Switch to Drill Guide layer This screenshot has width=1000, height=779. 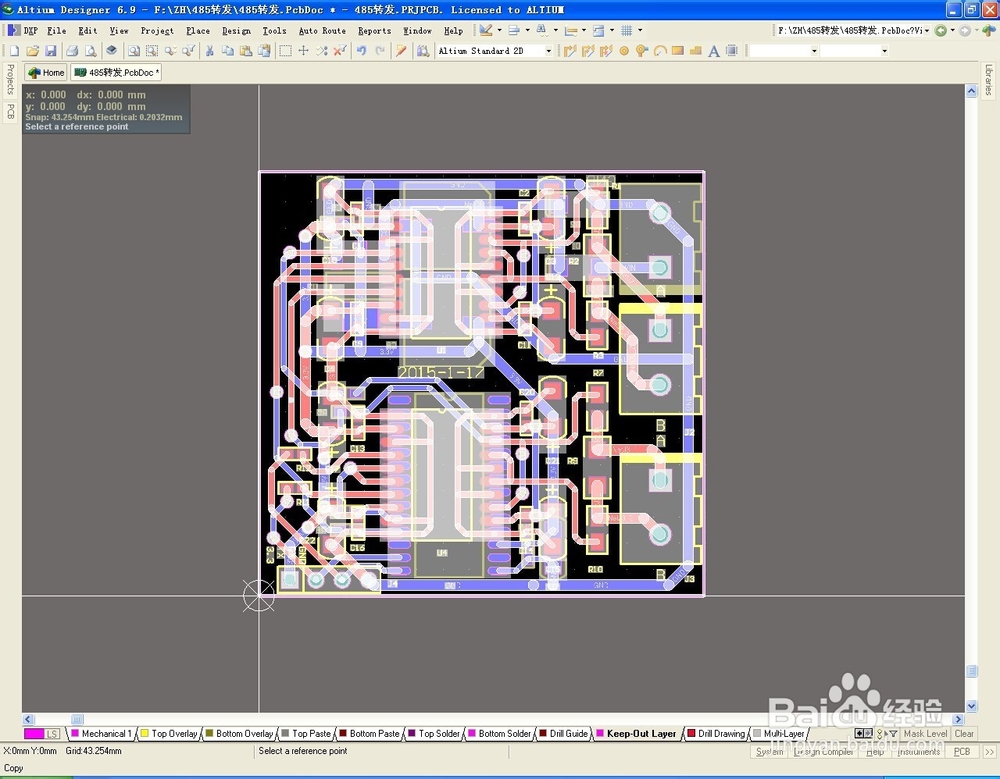point(563,734)
